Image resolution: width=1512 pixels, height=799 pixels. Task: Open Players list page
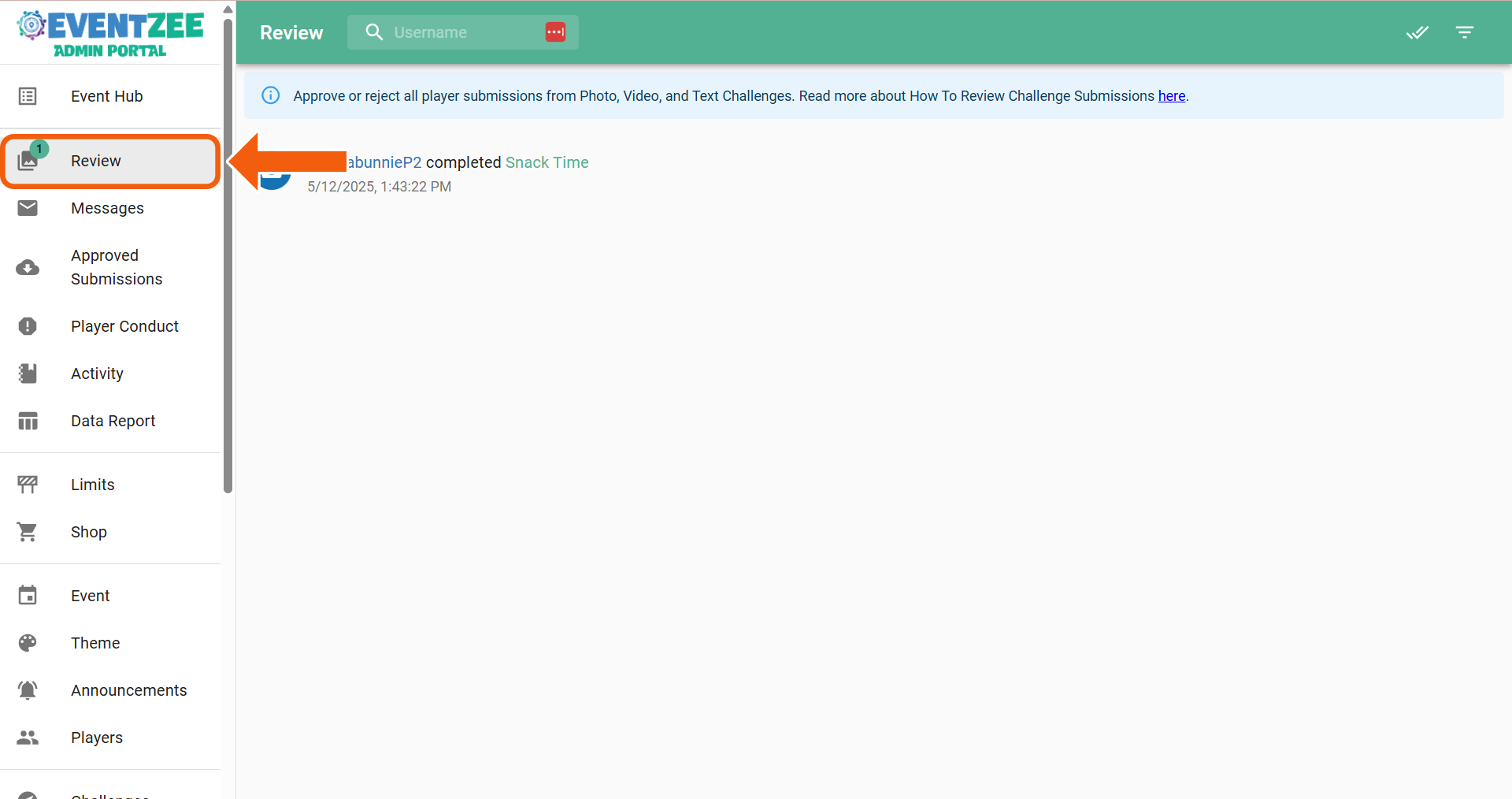pyautogui.click(x=110, y=738)
